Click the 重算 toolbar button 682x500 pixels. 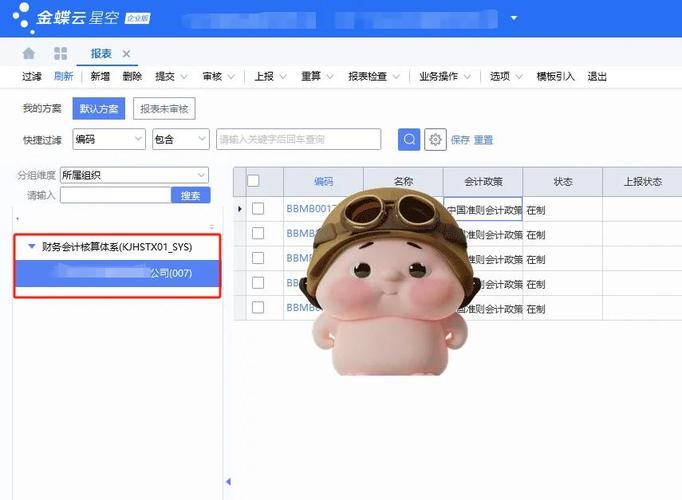(311, 77)
